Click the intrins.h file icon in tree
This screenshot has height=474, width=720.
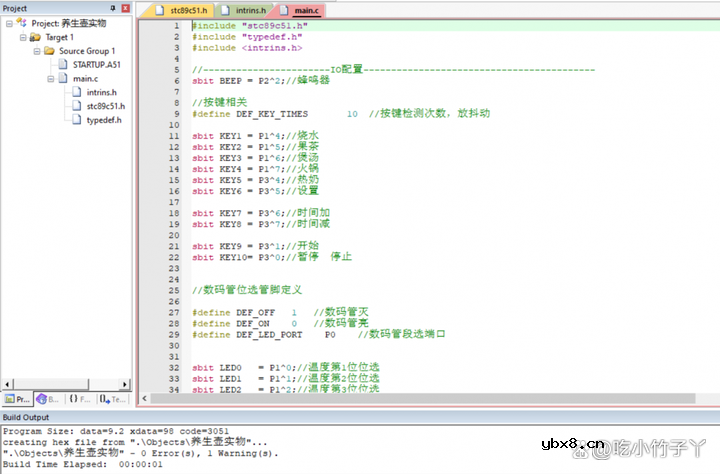(77, 92)
